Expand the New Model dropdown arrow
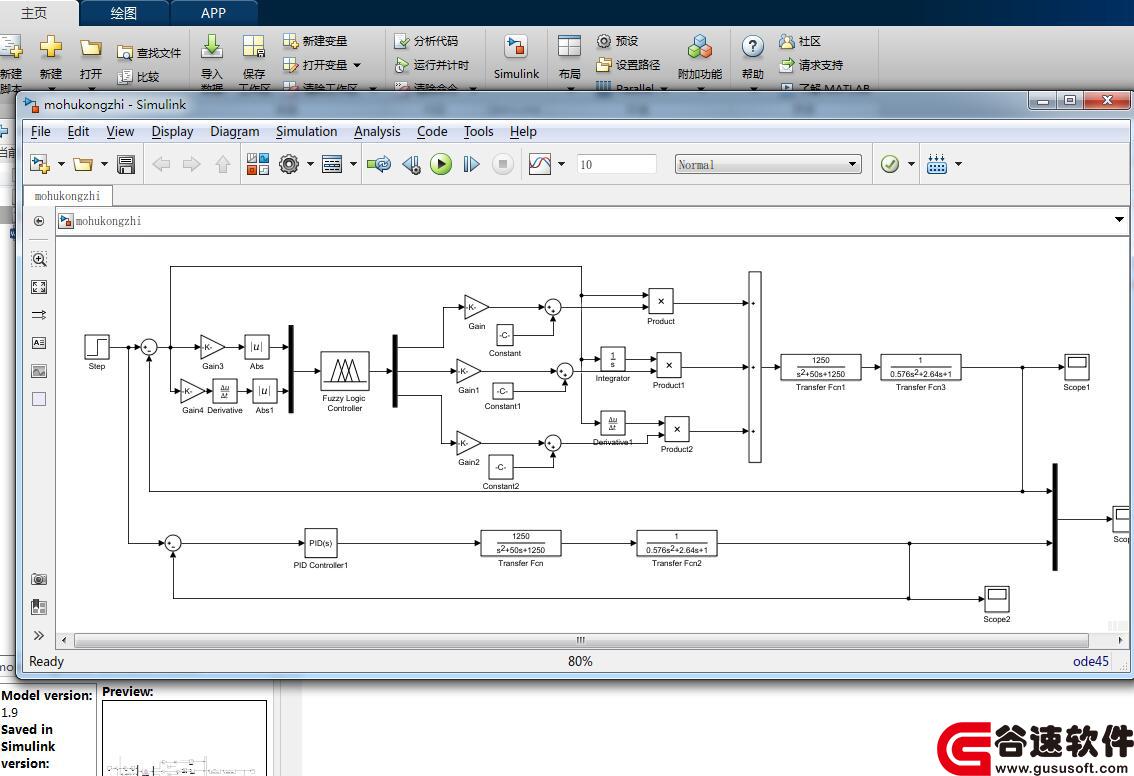The height and width of the screenshot is (776, 1134). point(61,164)
